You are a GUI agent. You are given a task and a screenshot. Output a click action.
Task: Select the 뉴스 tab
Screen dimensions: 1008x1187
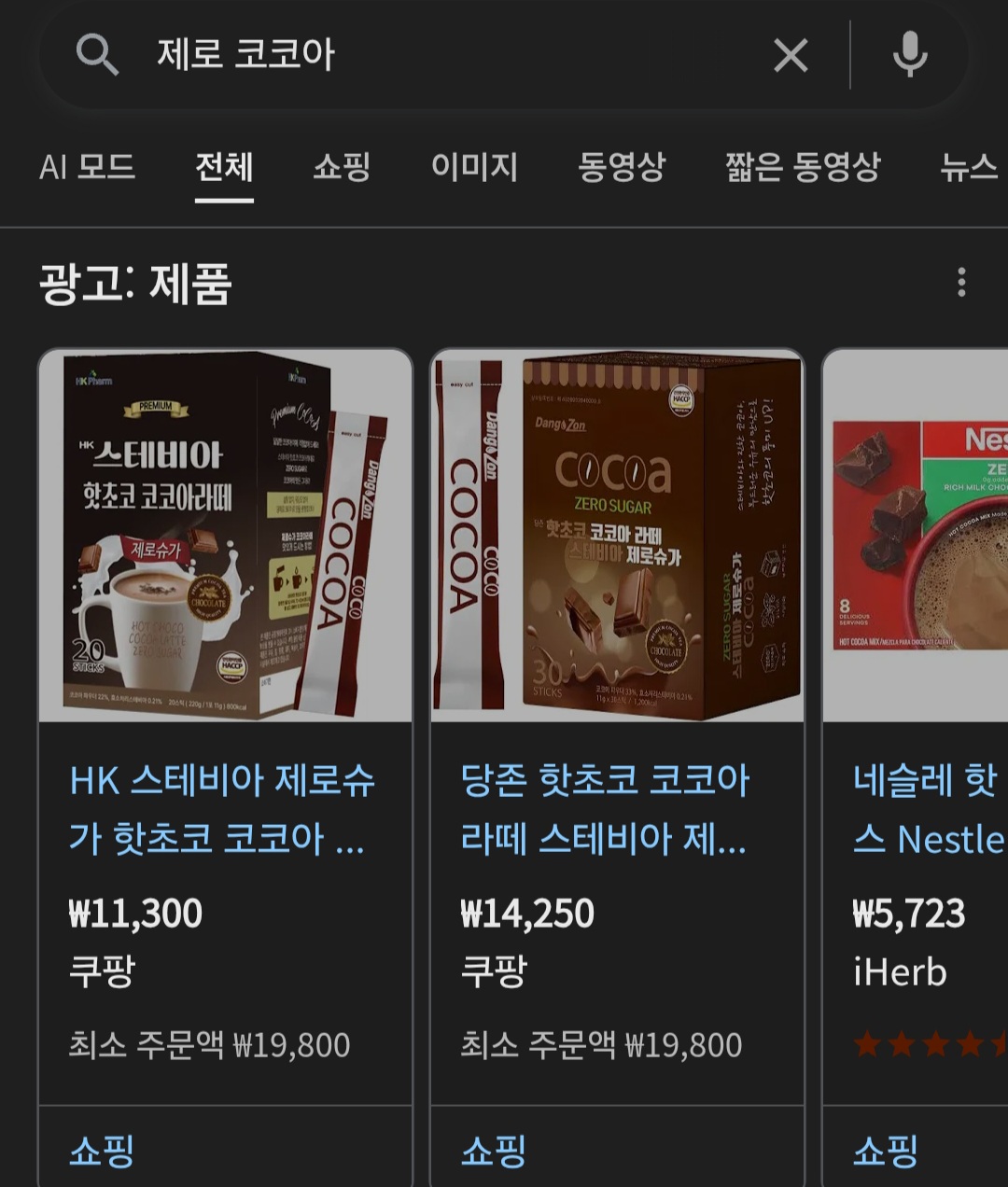coord(971,167)
